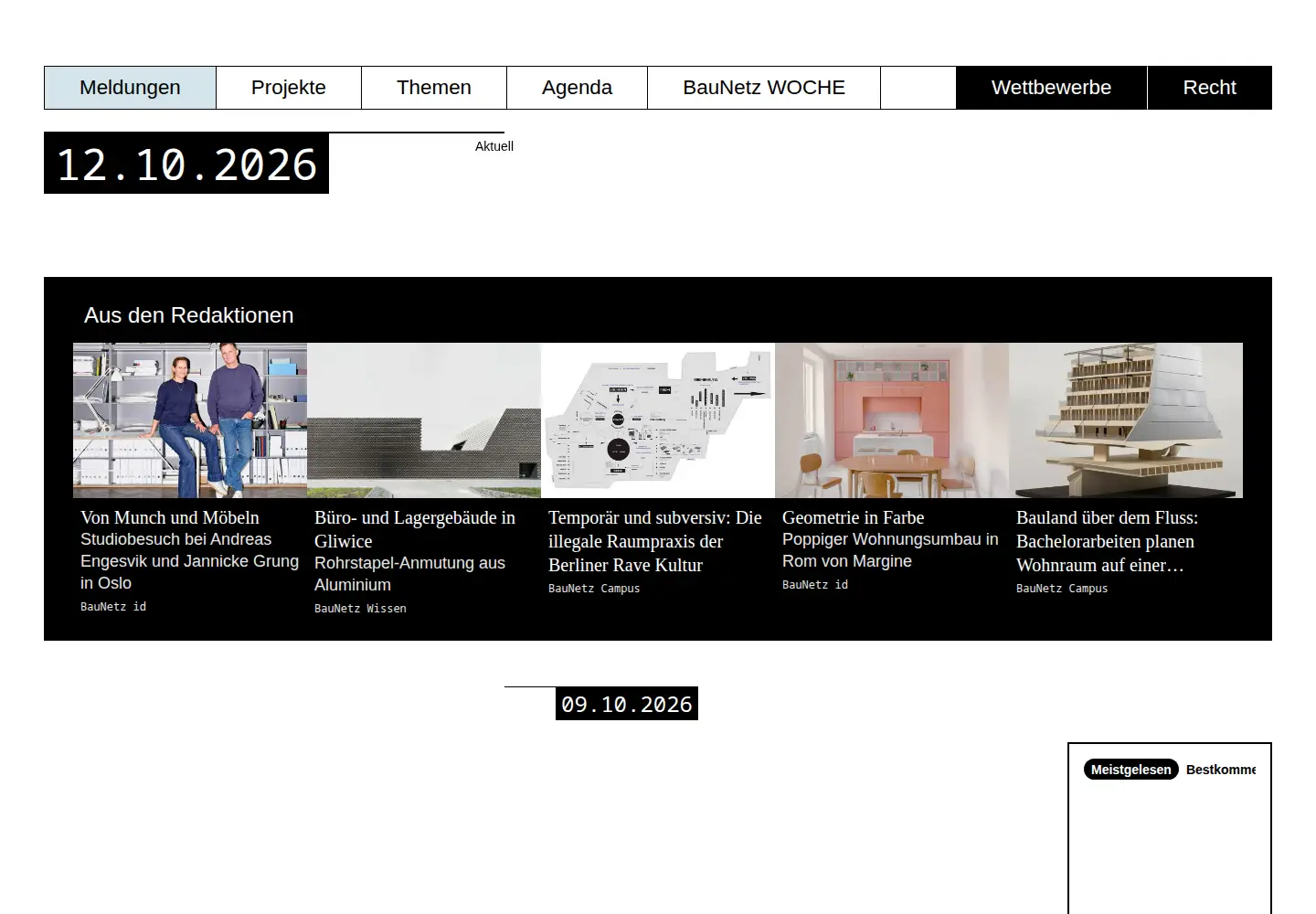Open the studio visit couple photo
This screenshot has width=1316, height=914.
coord(190,420)
